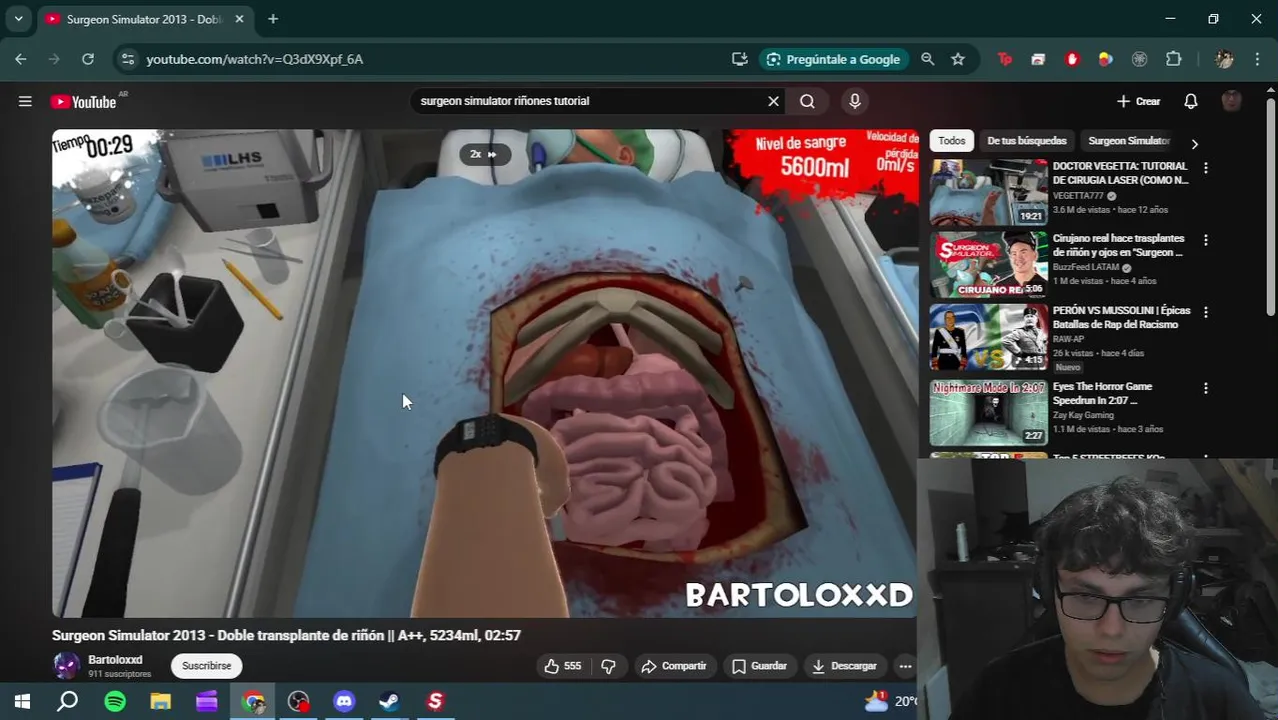Viewport: 1278px width, 720px height.
Task: Open Bartoloxxd channel avatar
Action: tap(66, 666)
